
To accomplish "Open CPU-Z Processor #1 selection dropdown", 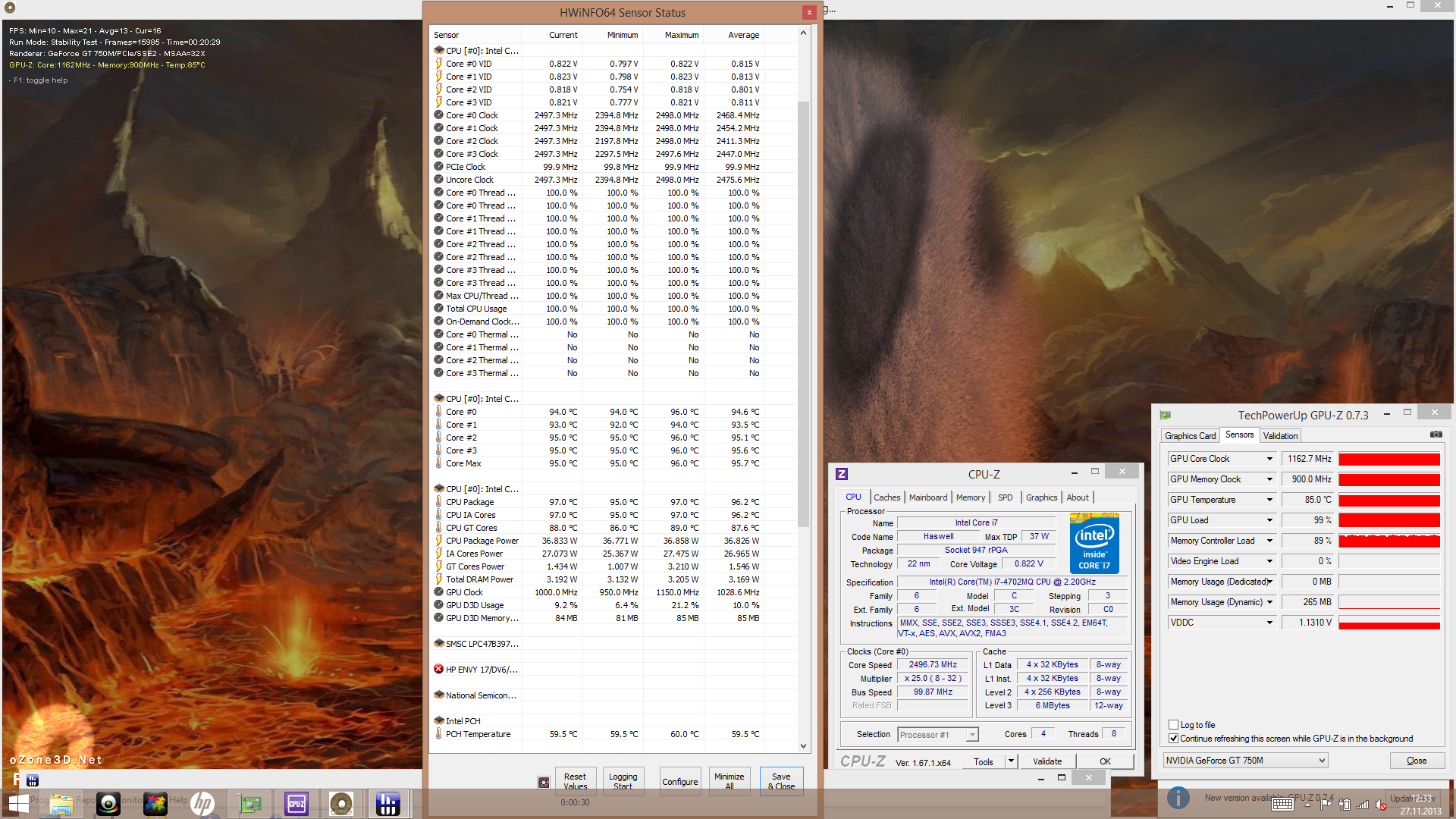I will coord(938,735).
